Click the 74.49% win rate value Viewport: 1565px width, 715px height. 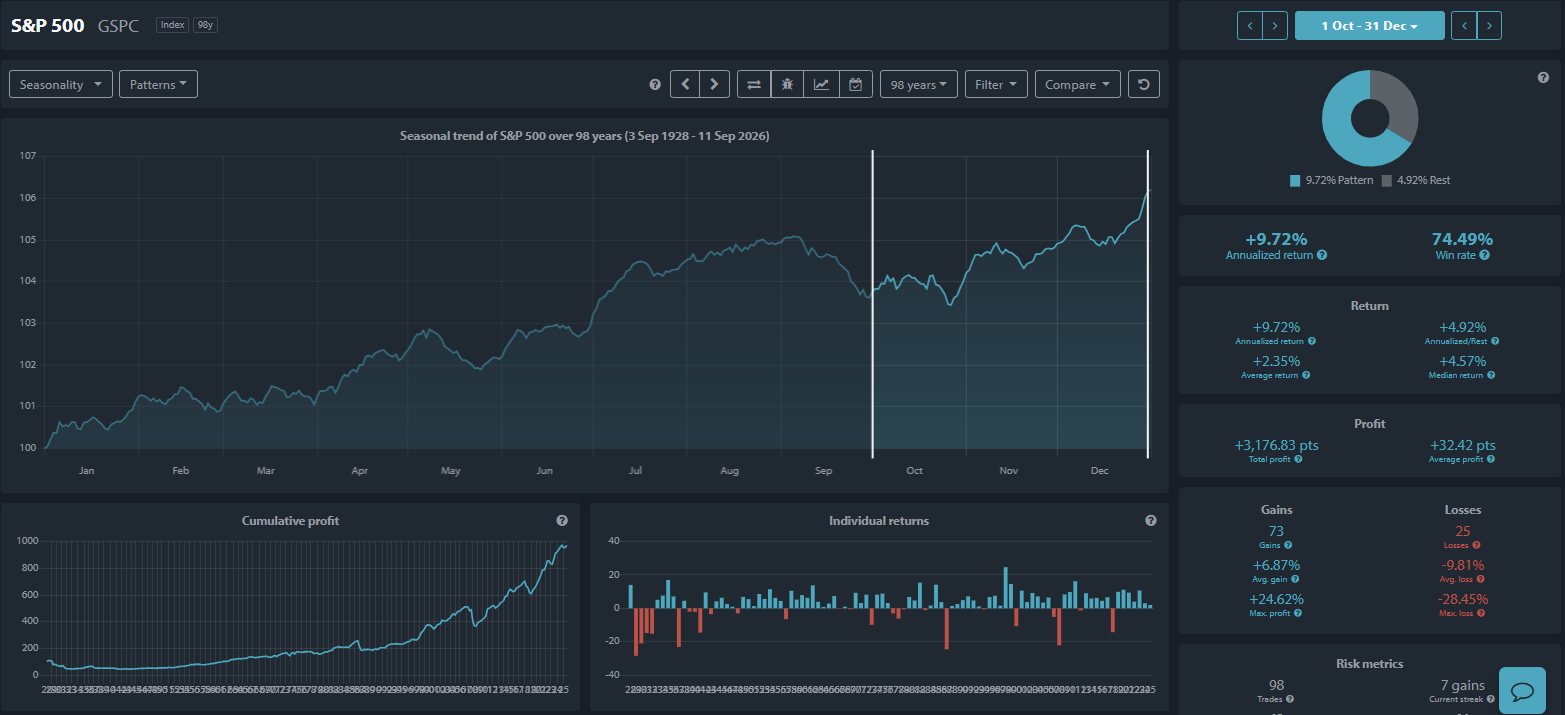1462,239
